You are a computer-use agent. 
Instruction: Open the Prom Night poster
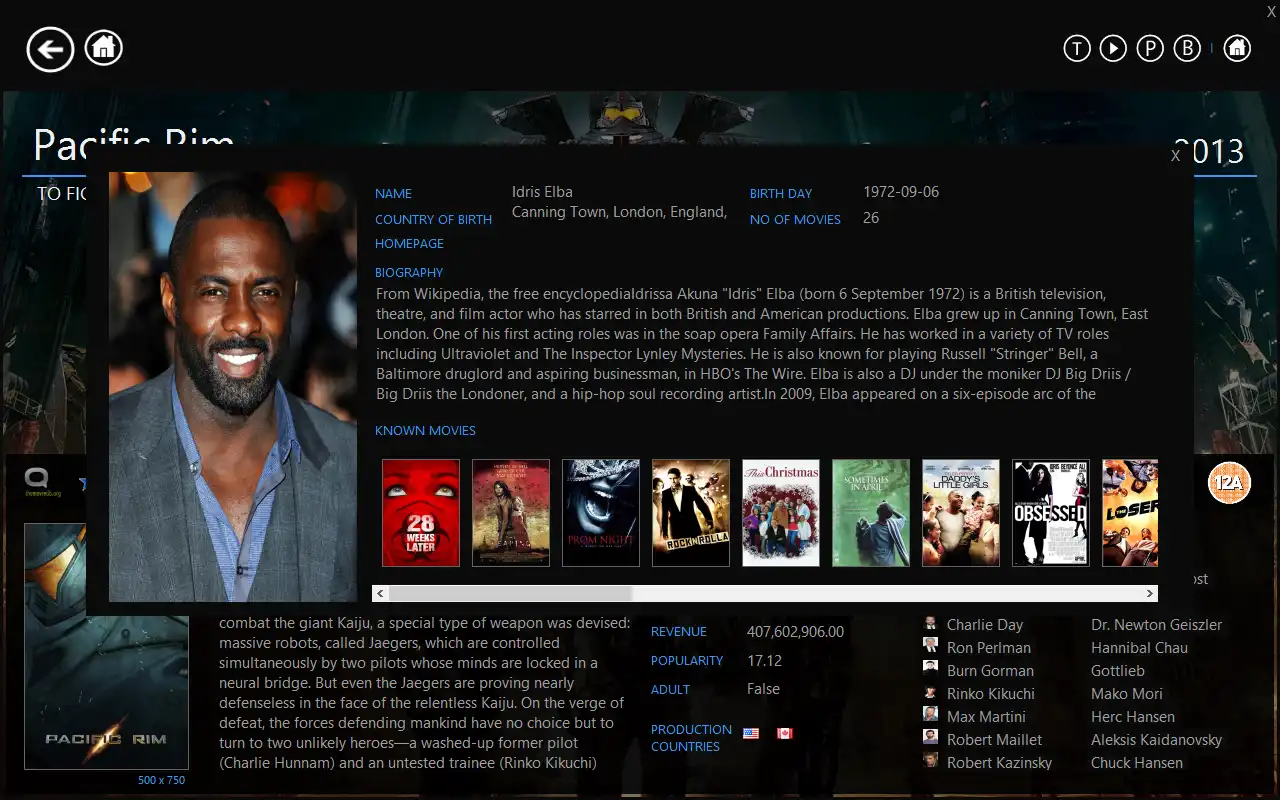pos(601,513)
